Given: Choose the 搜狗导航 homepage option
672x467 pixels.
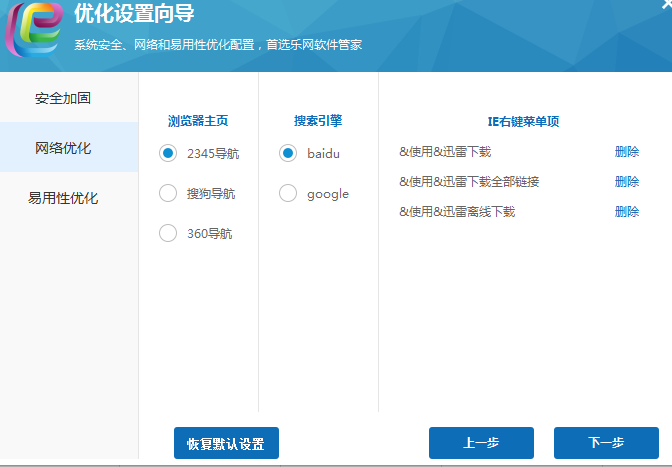Looking at the screenshot, I should pos(168,194).
